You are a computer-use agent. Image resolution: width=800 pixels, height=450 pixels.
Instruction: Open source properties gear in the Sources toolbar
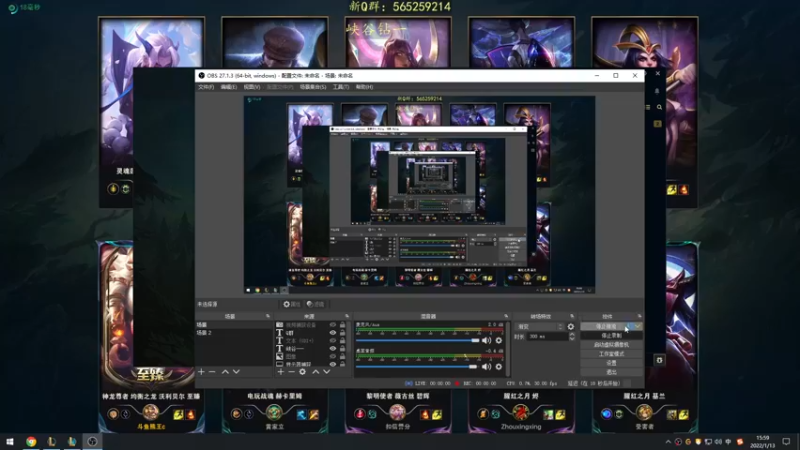click(303, 372)
